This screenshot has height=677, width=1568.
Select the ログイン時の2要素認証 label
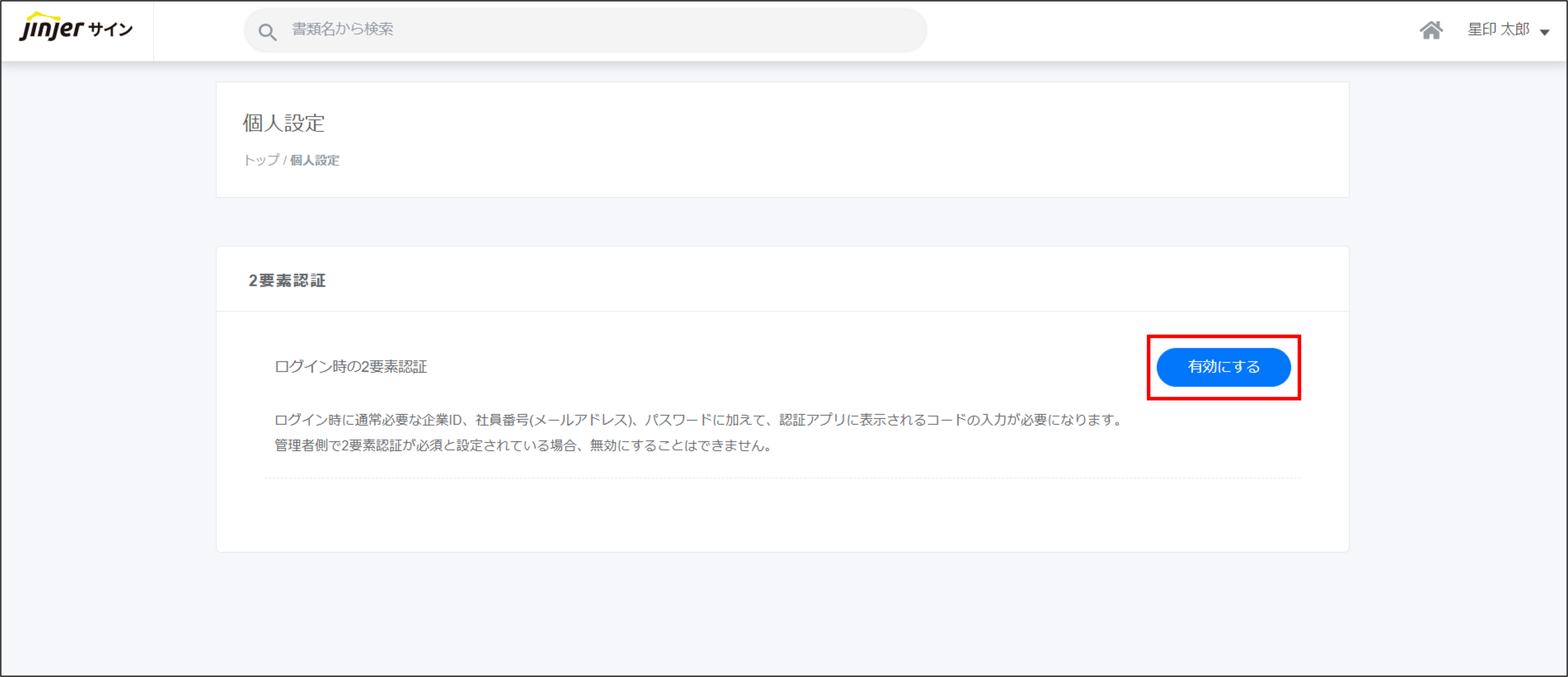351,367
